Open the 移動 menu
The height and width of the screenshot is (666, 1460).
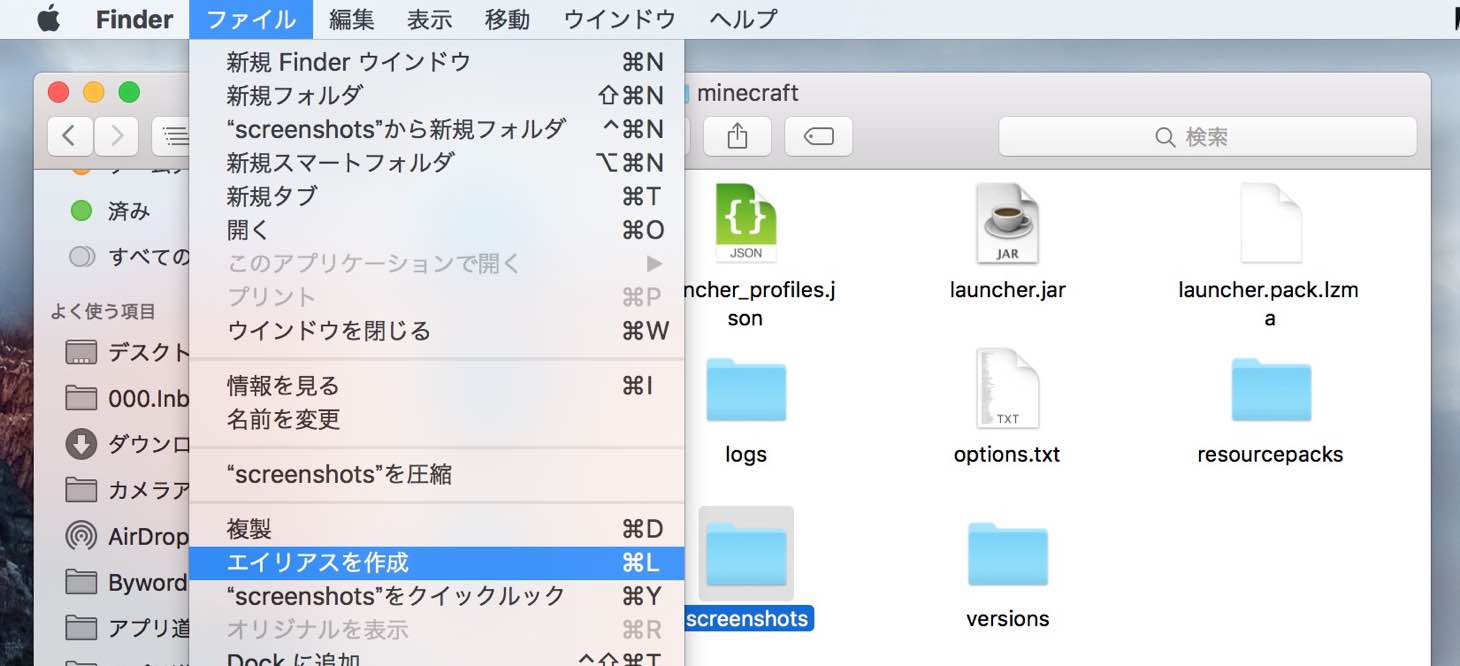click(508, 19)
